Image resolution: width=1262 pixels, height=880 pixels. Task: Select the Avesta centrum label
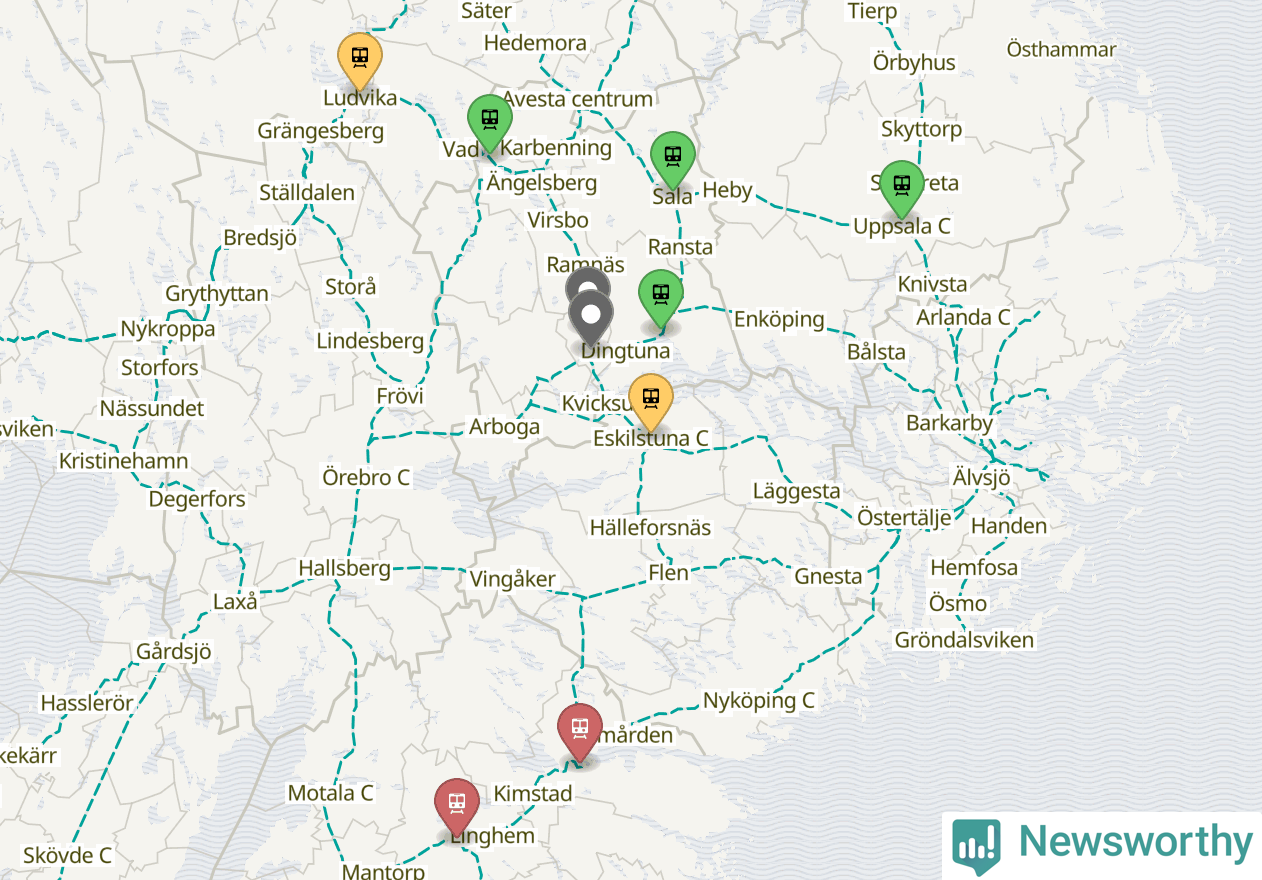[x=577, y=99]
